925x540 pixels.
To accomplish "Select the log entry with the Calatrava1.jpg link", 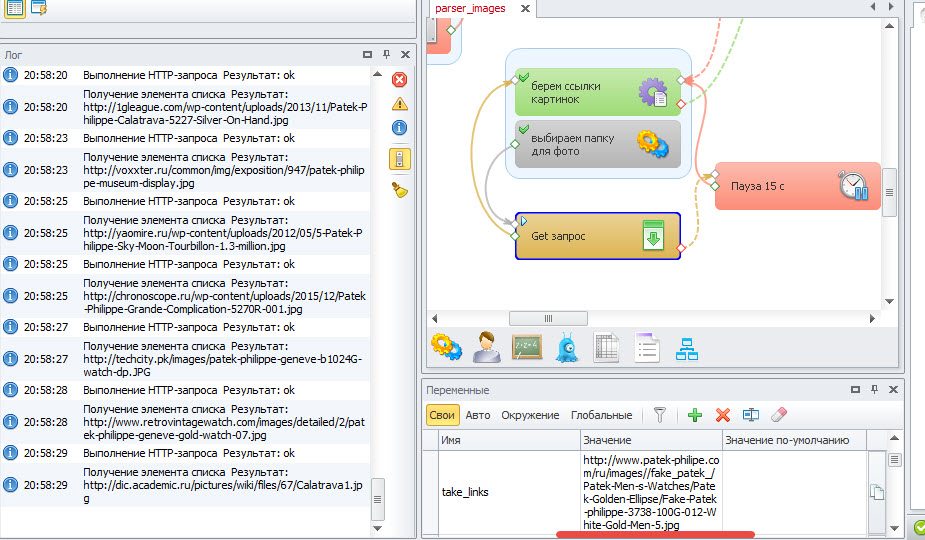I will pyautogui.click(x=185, y=485).
